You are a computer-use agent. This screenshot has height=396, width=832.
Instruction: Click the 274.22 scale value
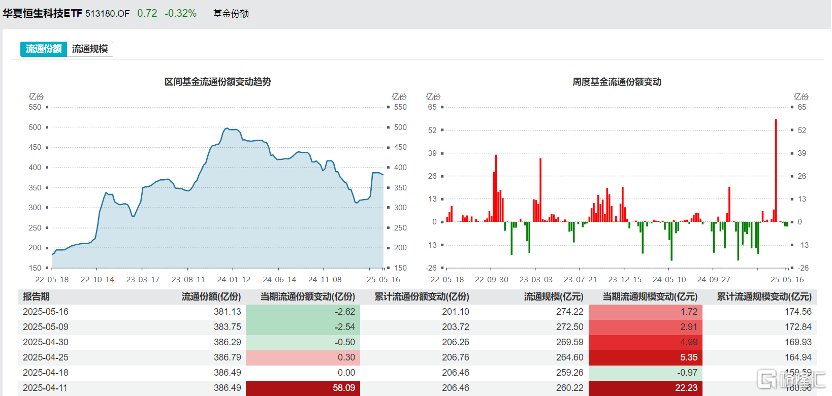pyautogui.click(x=571, y=312)
